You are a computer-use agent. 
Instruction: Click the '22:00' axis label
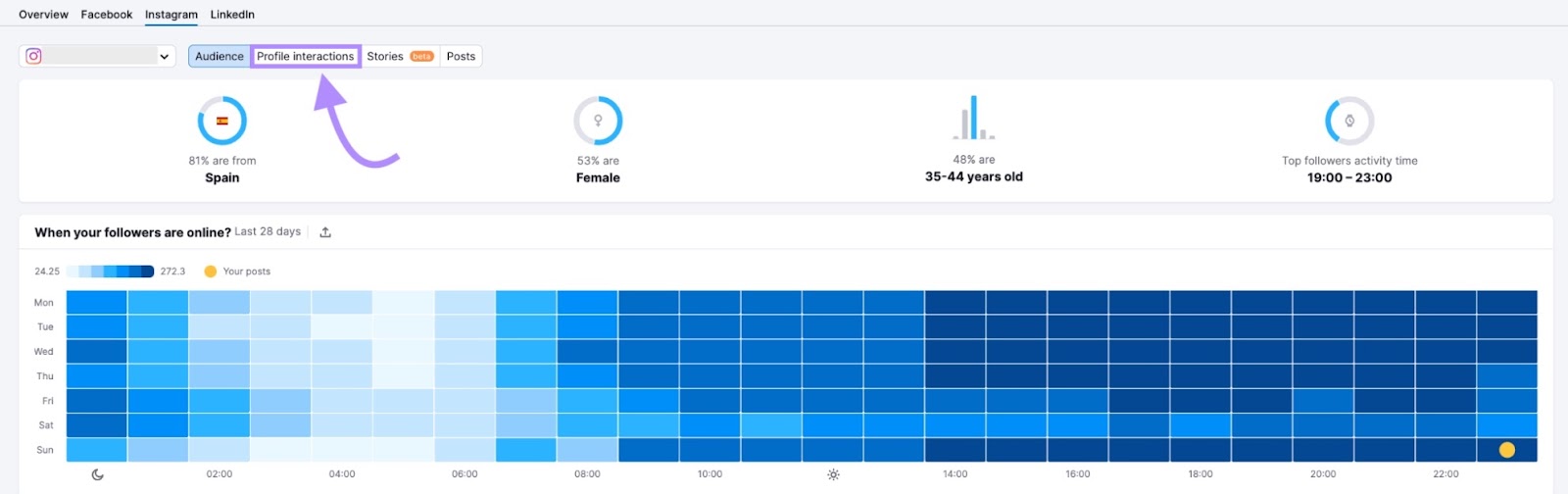tap(1446, 474)
